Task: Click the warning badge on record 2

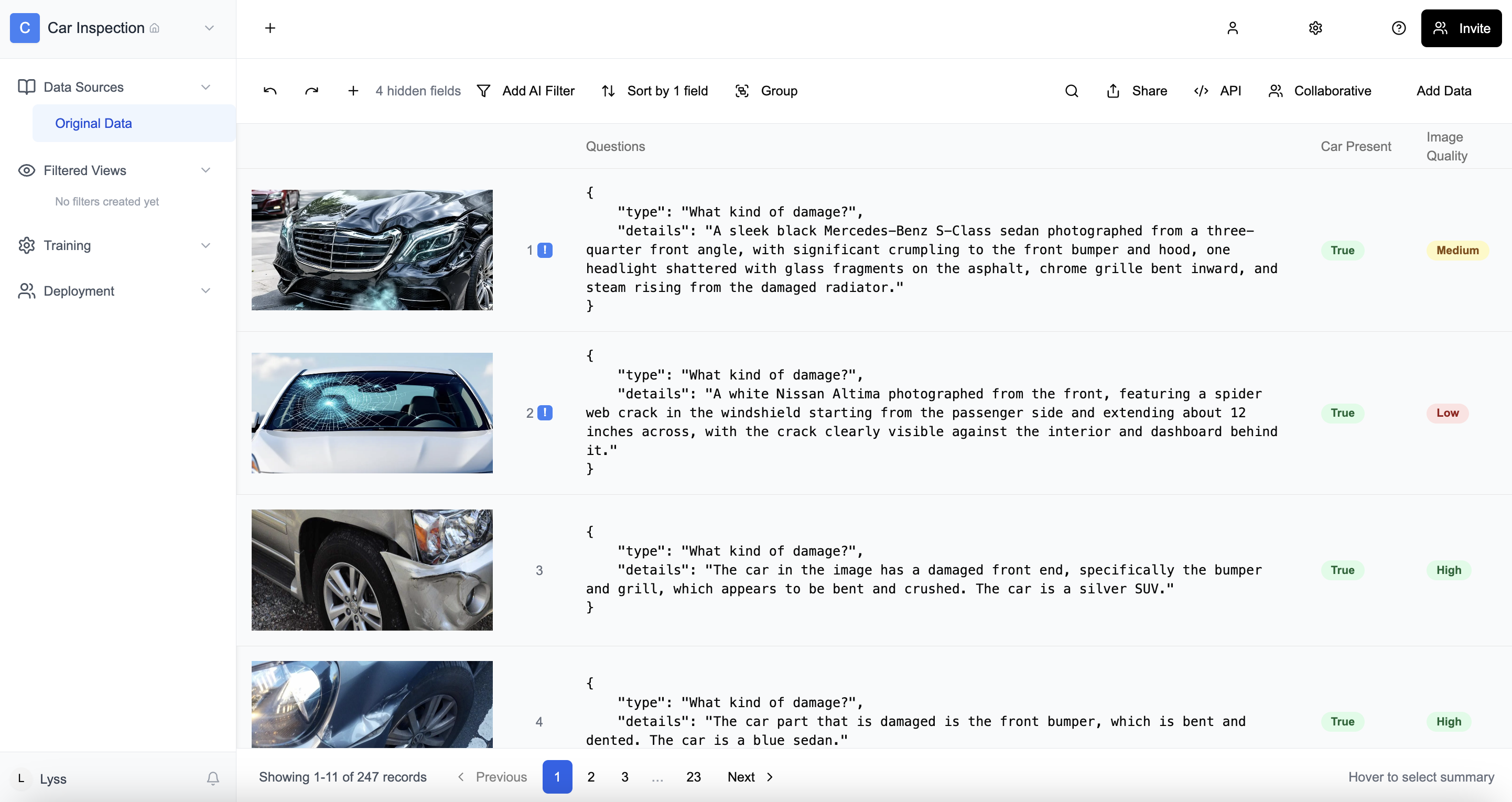Action: [546, 413]
